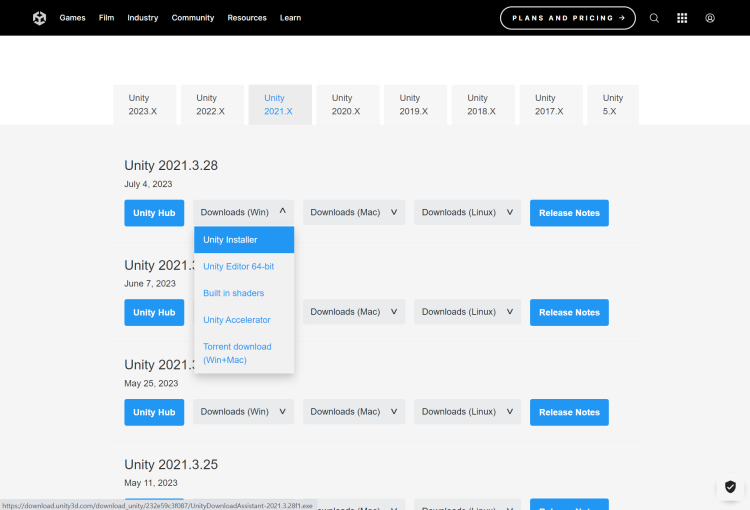Click the Unity 2021.3.28 heading

(x=171, y=166)
